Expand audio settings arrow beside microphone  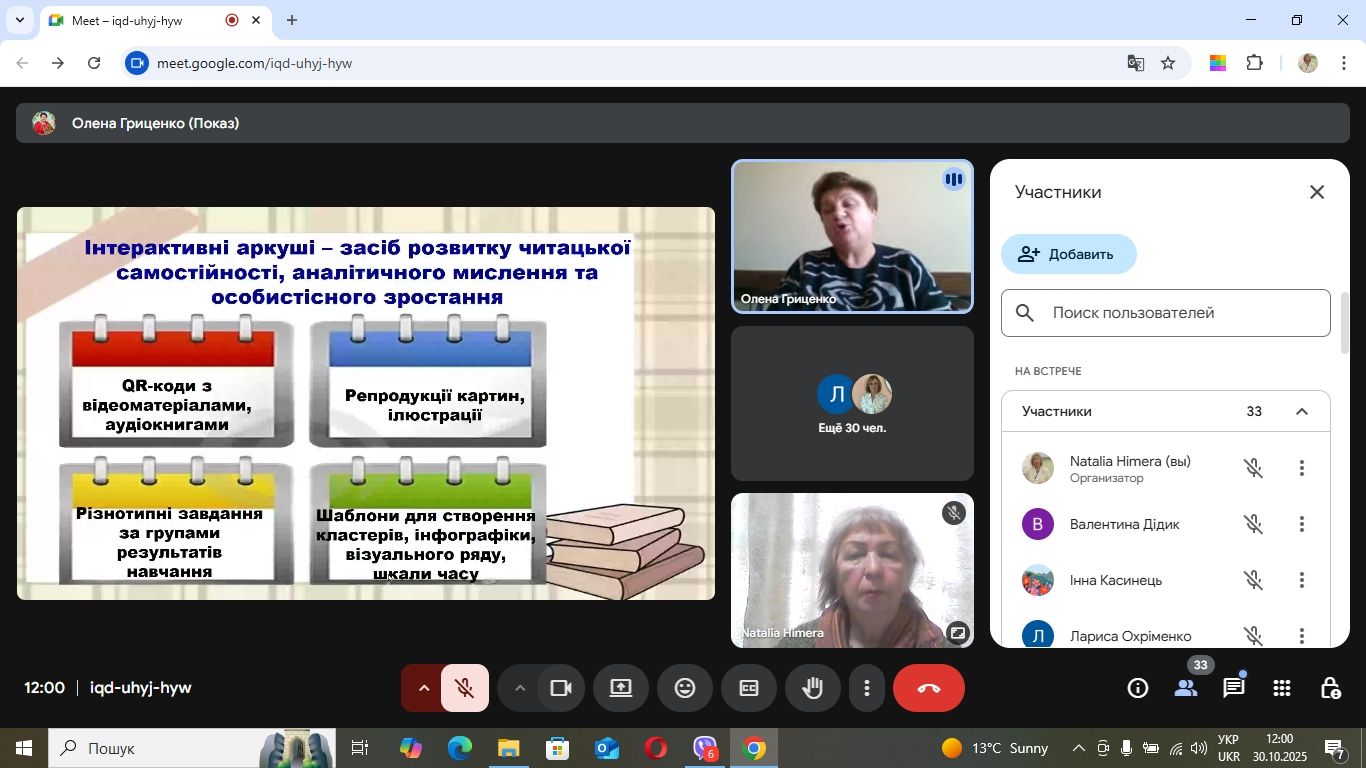(x=423, y=688)
